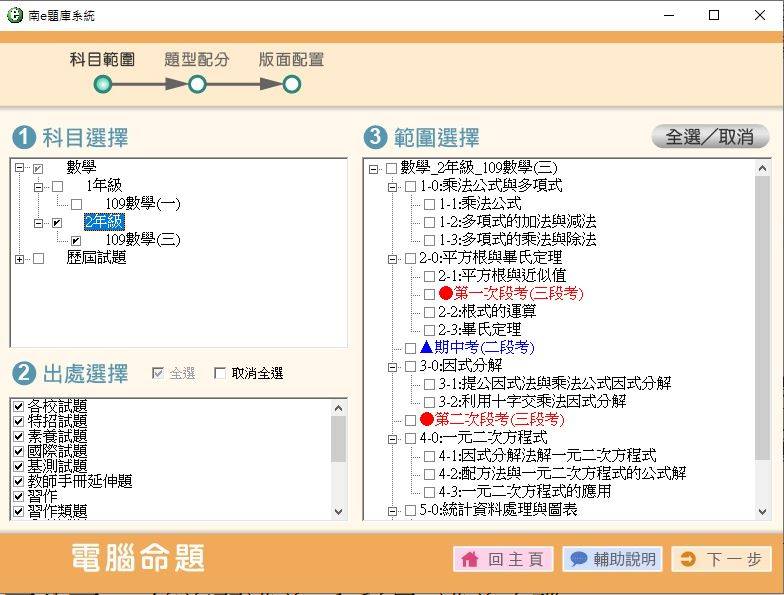The width and height of the screenshot is (784, 595).
Task: Check the 109數學(一) checkbox
Action: click(x=76, y=204)
